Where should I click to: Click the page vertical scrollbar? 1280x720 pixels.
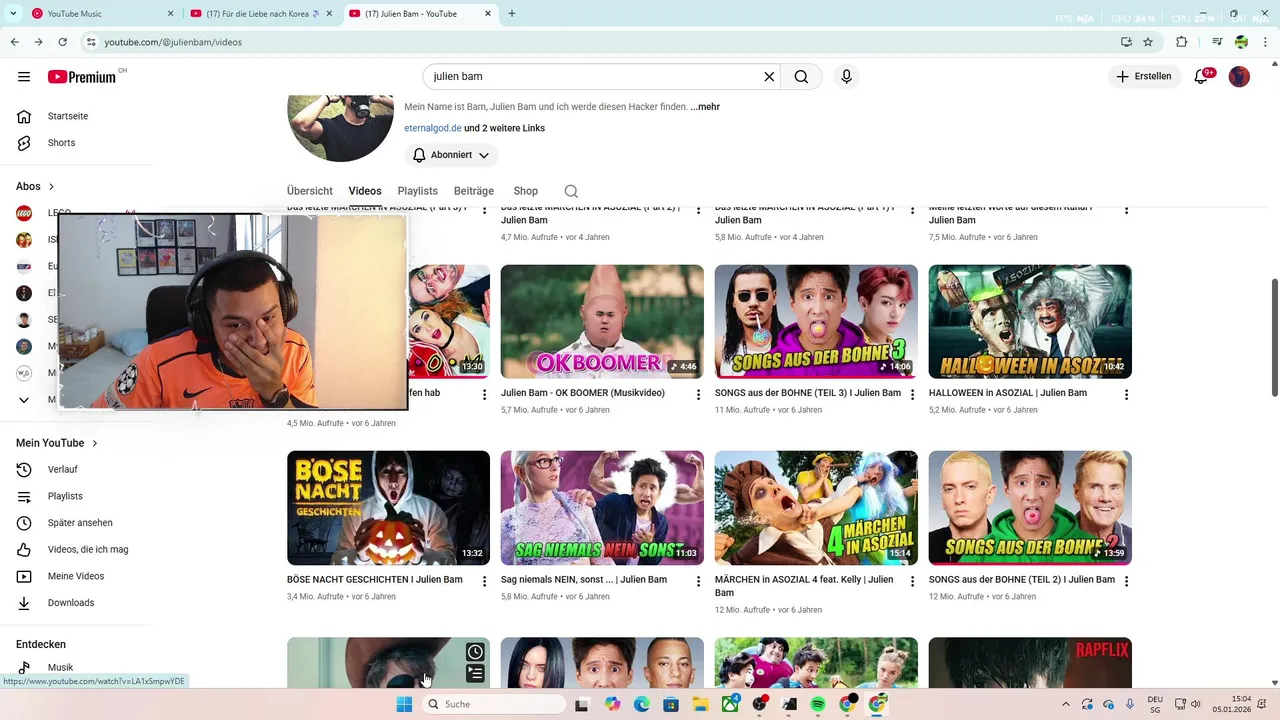tap(1274, 337)
